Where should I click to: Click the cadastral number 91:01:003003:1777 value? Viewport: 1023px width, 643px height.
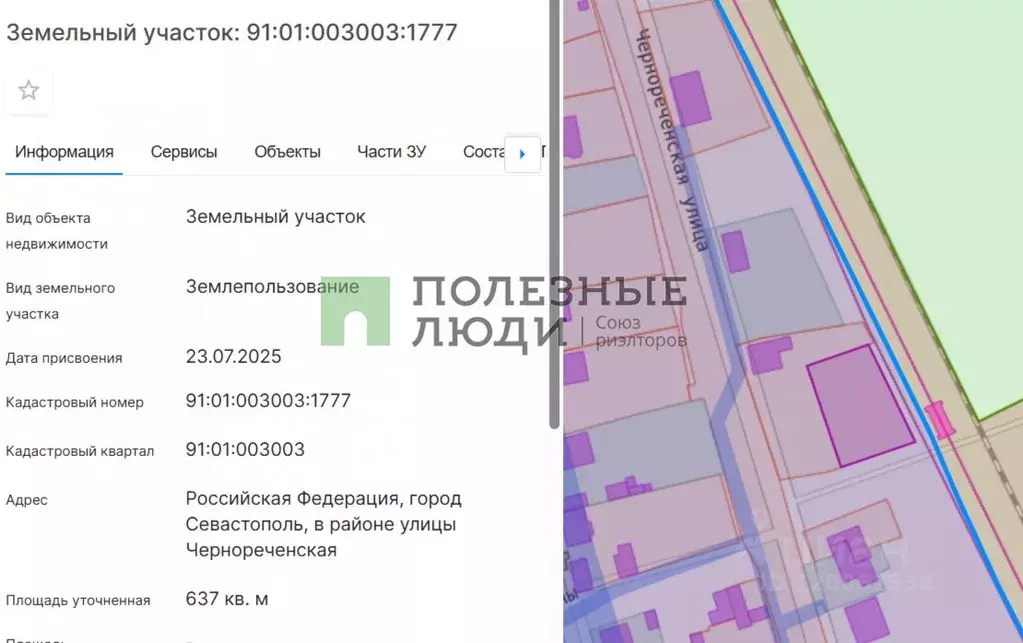(x=267, y=400)
